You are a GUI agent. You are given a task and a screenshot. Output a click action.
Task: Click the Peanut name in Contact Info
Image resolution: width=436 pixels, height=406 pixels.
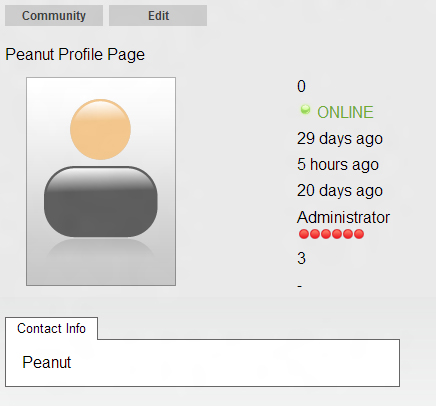click(x=47, y=362)
